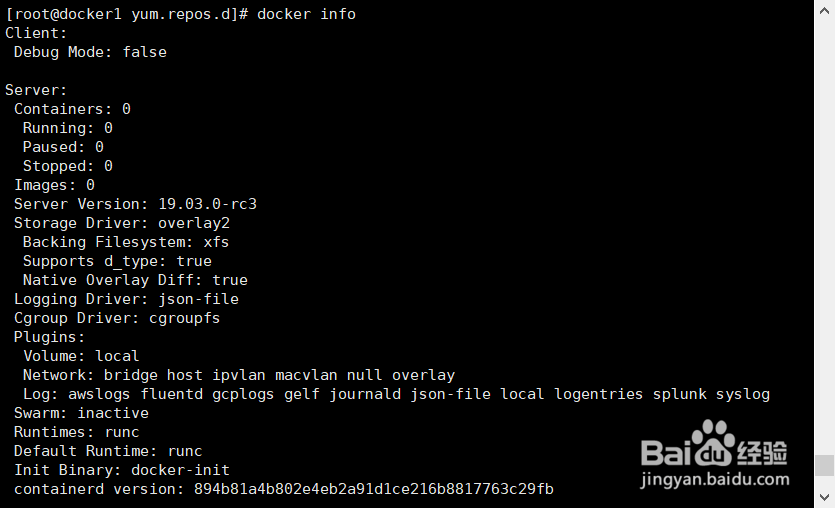Click the 'Backing Filesystem: xfs' line
Image resolution: width=835 pixels, height=508 pixels.
tap(126, 242)
